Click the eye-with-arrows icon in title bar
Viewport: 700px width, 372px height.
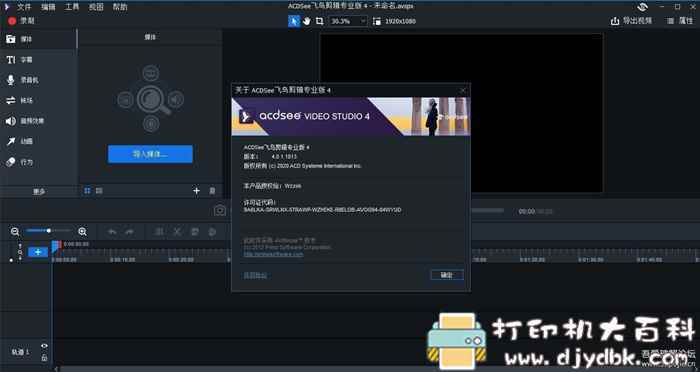(x=642, y=7)
